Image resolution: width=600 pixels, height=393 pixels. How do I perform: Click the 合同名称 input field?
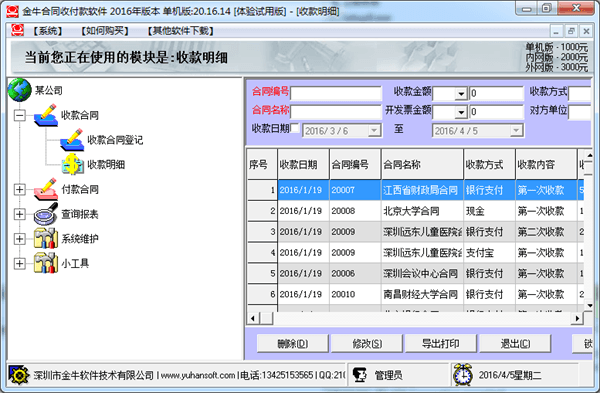pos(336,111)
